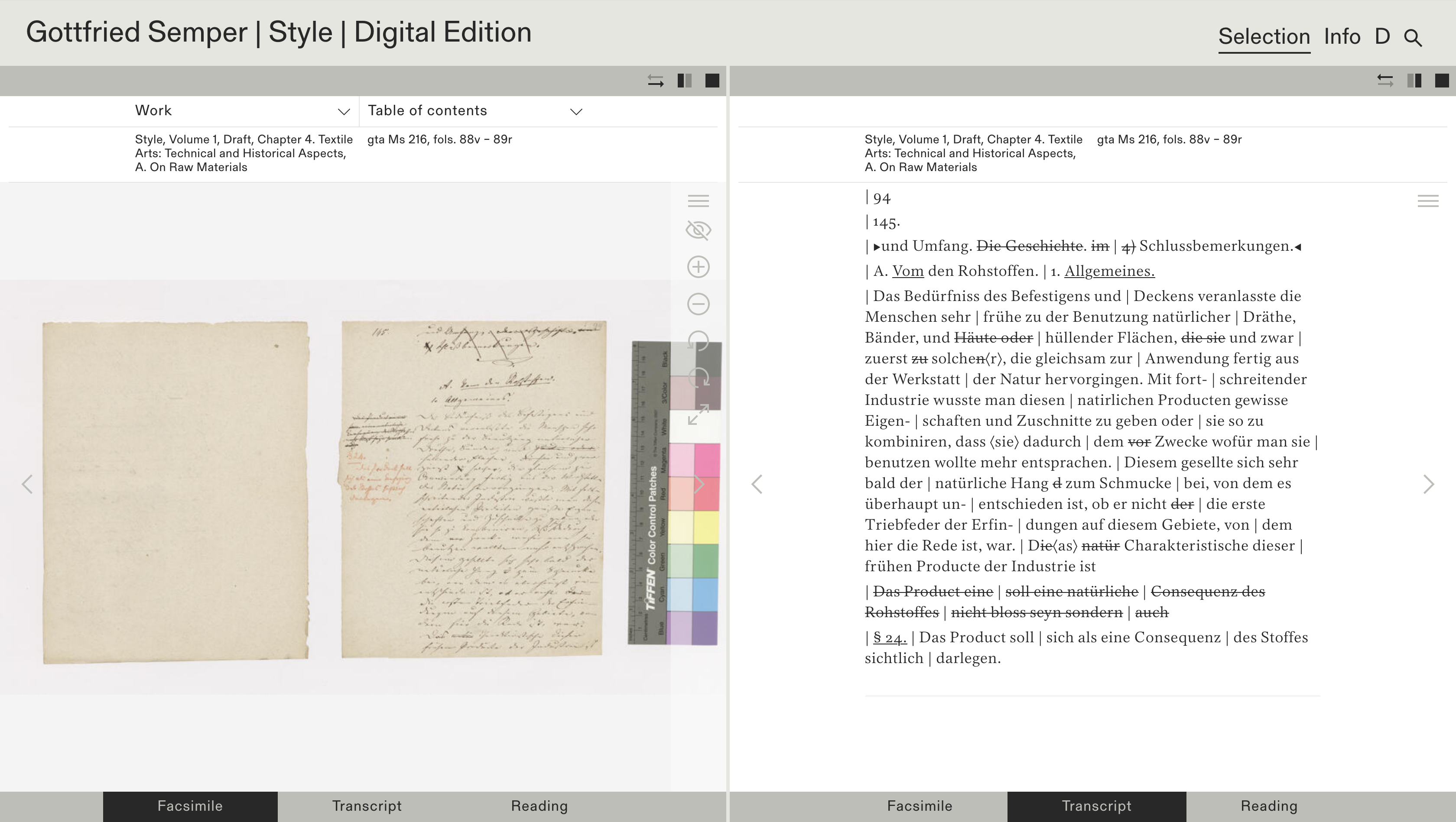1456x822 pixels.
Task: Open the left panel hamburger menu
Action: pos(698,201)
